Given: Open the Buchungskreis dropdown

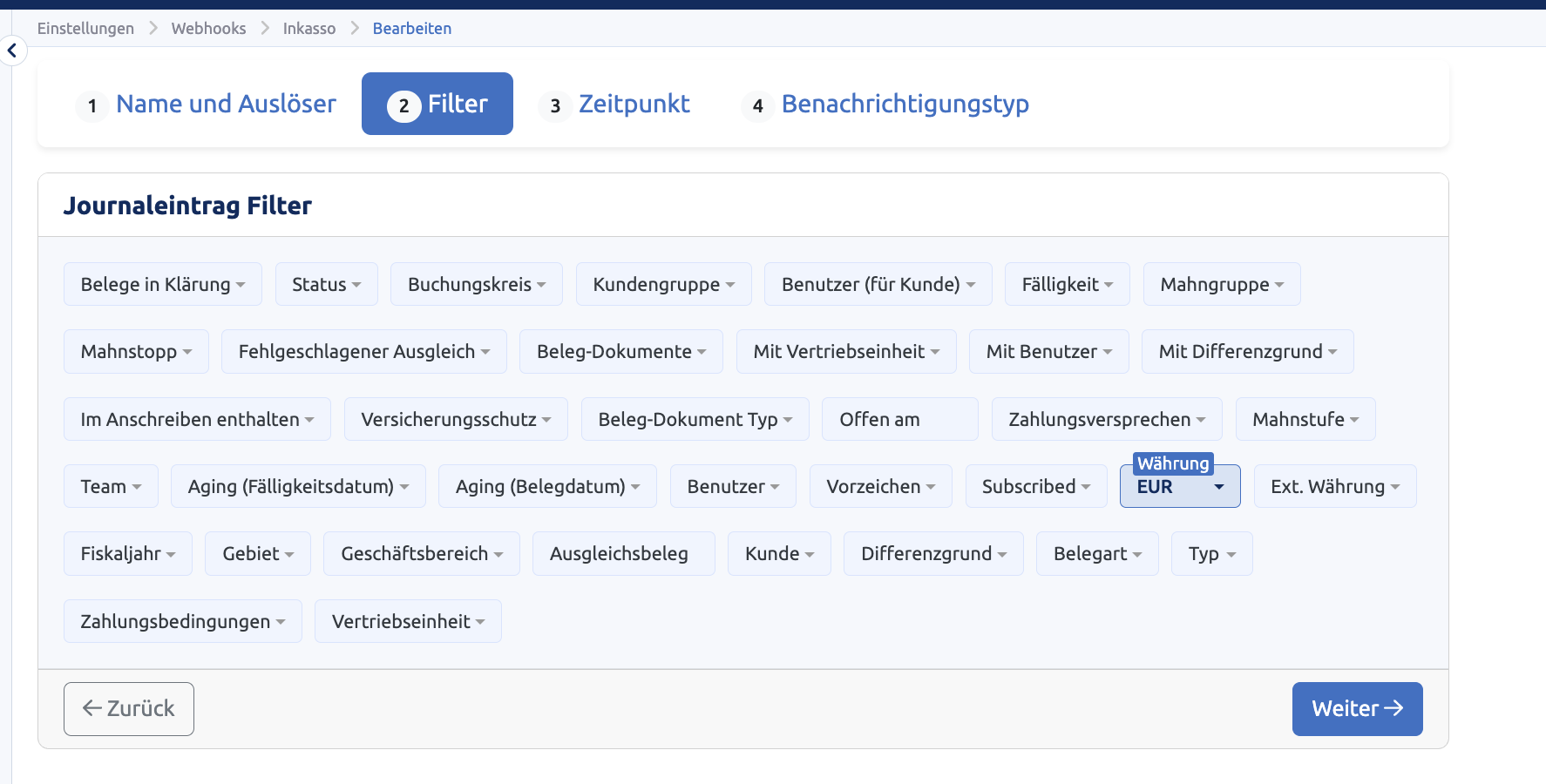Looking at the screenshot, I should click(477, 284).
